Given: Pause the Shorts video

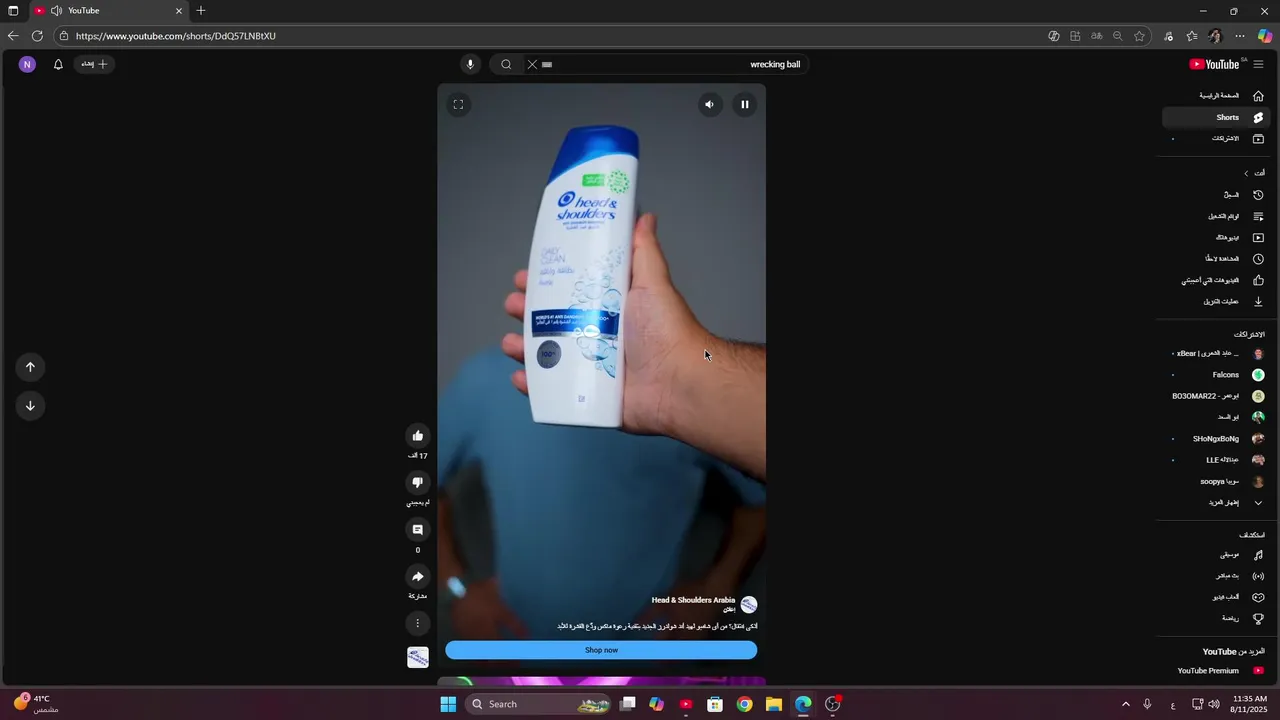Looking at the screenshot, I should 744,104.
